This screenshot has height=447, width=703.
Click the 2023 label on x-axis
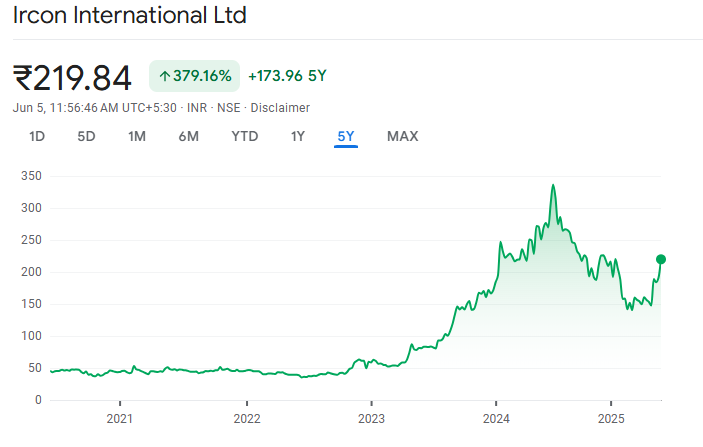point(371,417)
